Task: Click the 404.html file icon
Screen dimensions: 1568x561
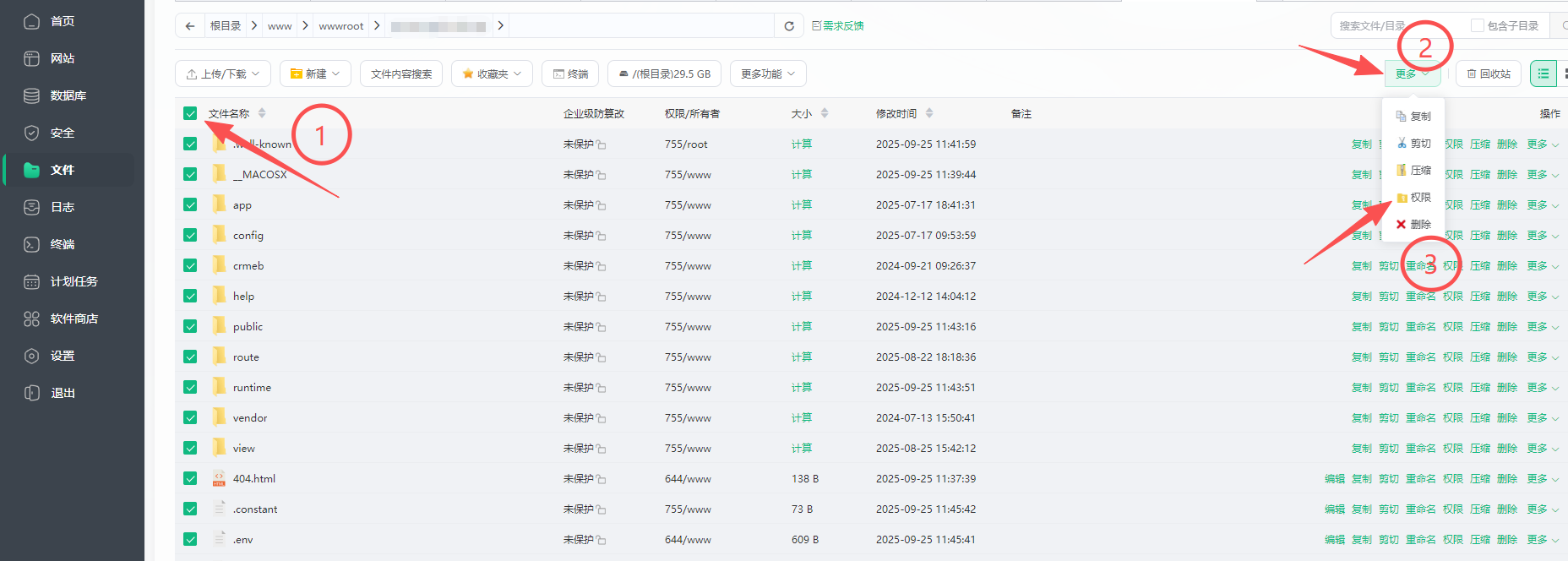Action: point(219,478)
